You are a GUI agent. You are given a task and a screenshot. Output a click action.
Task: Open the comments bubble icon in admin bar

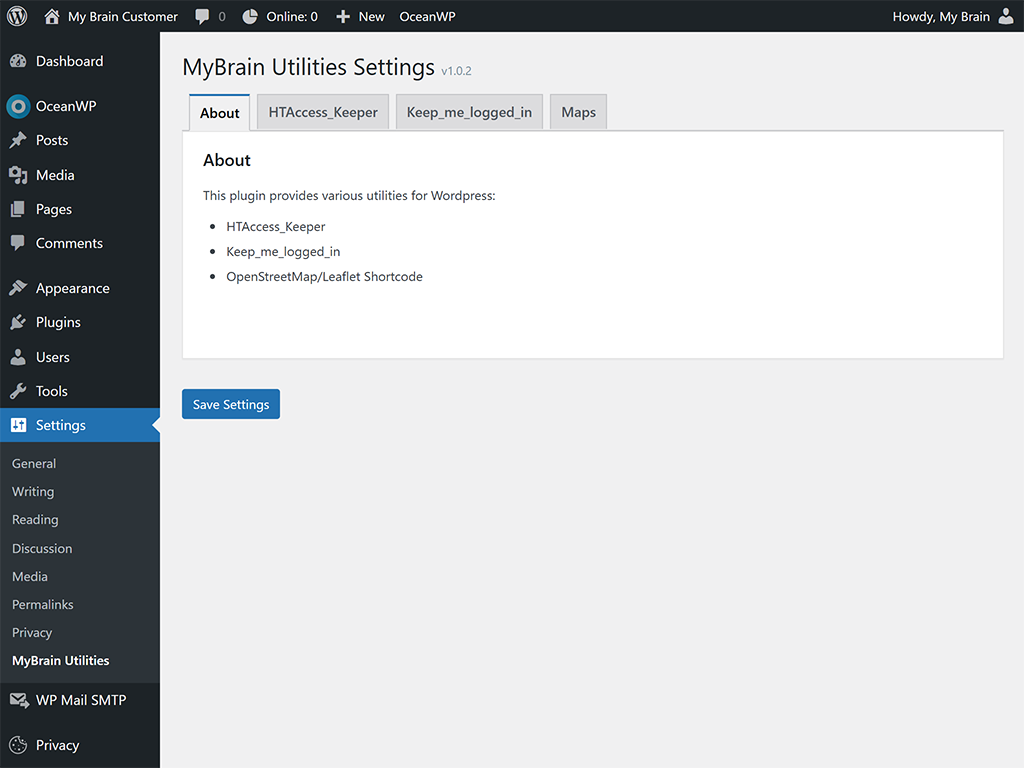[x=203, y=16]
